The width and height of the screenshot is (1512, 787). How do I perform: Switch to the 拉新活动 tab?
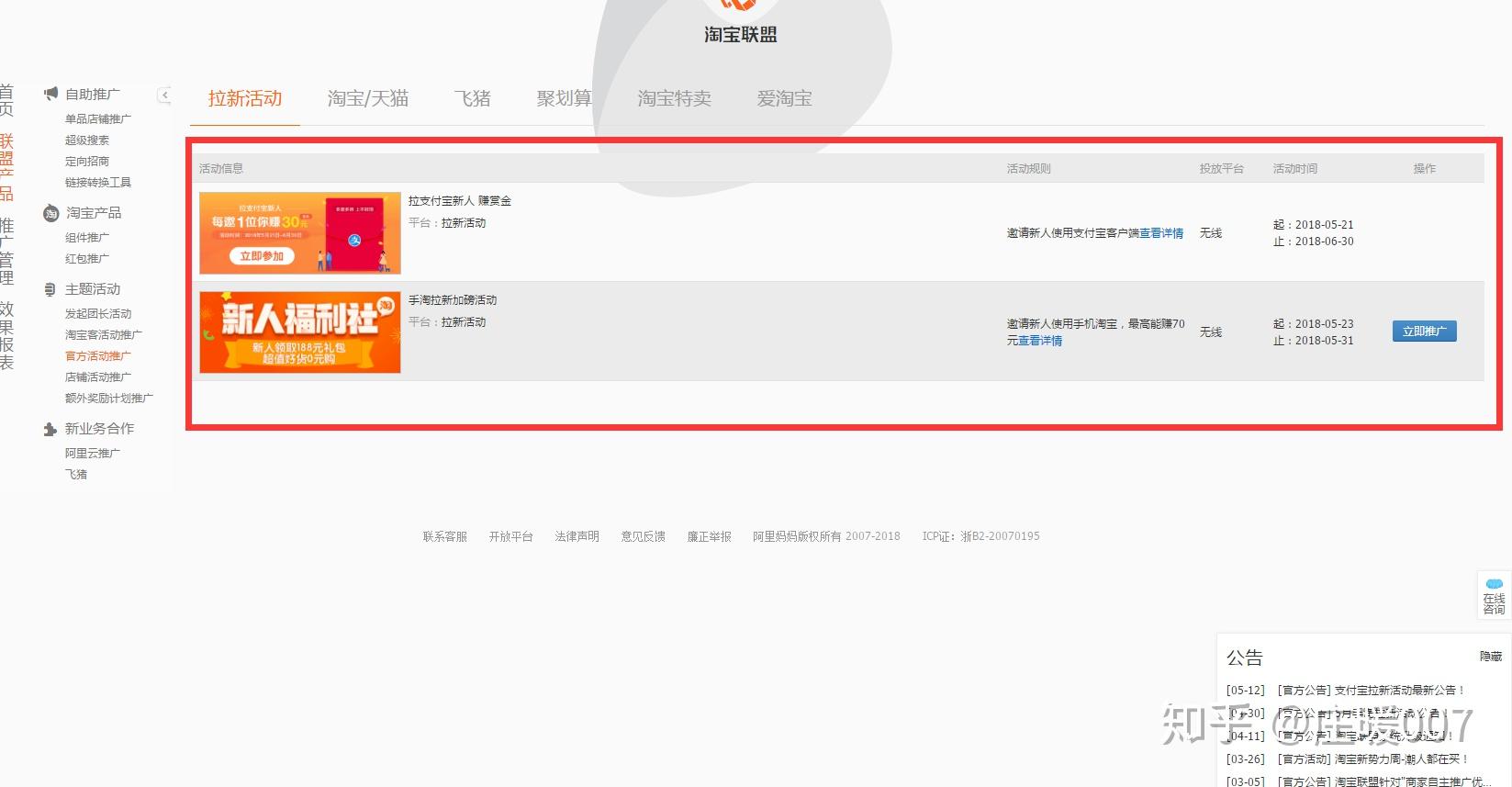pyautogui.click(x=245, y=98)
